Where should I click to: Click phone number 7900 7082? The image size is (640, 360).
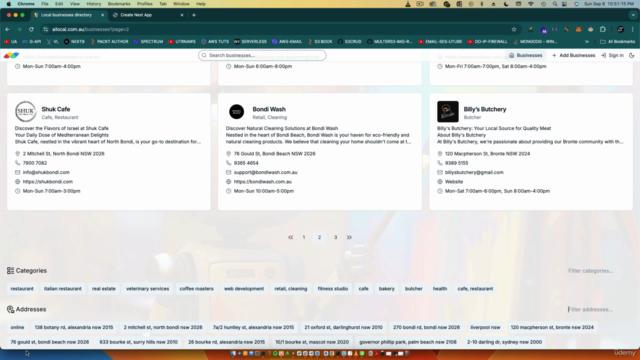pyautogui.click(x=35, y=163)
